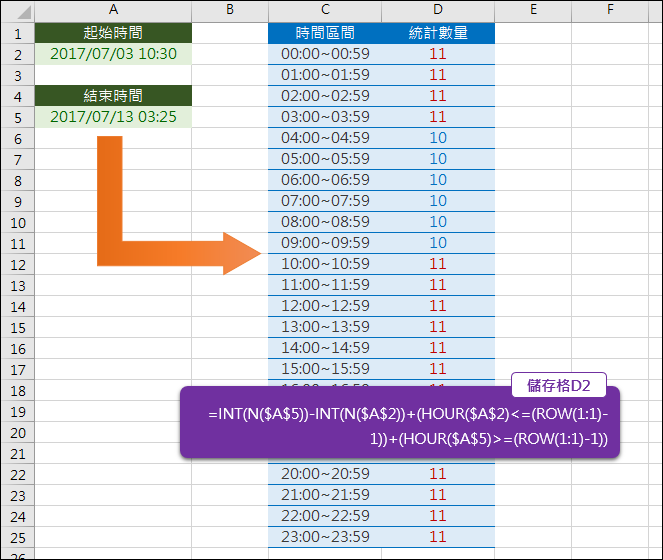Select the 09:00~09:59 cell
Image resolution: width=663 pixels, height=560 pixels.
[325, 243]
